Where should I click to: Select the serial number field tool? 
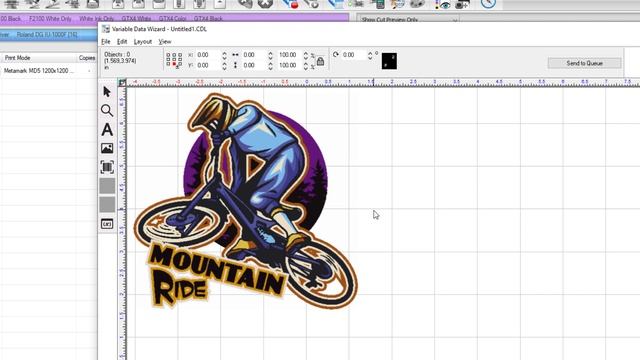click(x=107, y=224)
